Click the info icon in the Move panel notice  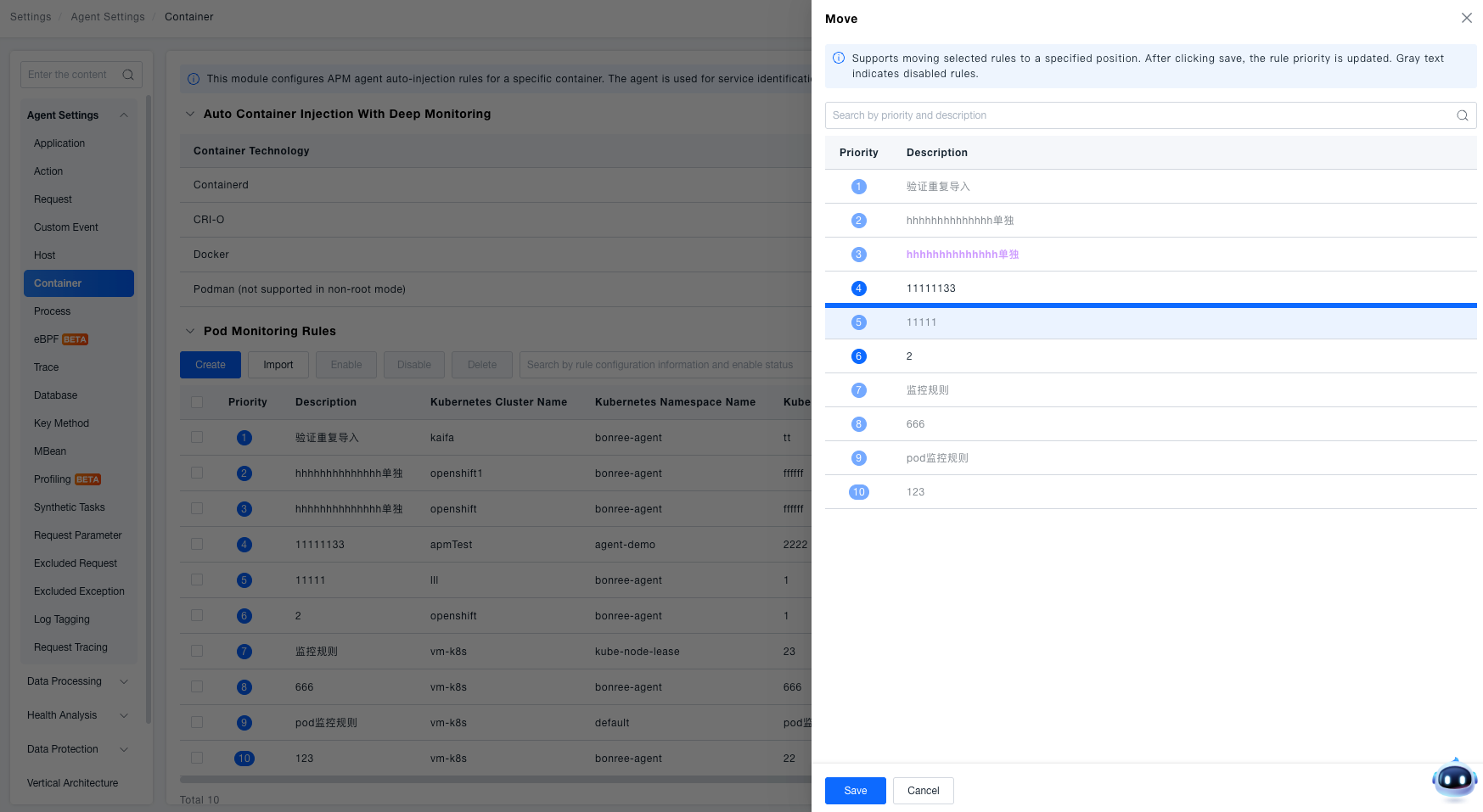pos(839,59)
